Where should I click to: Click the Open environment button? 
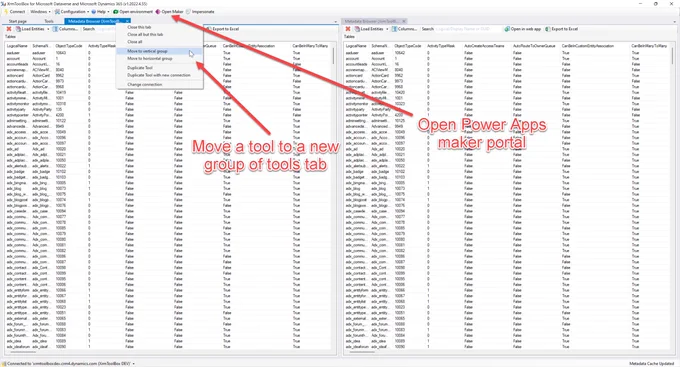click(133, 12)
